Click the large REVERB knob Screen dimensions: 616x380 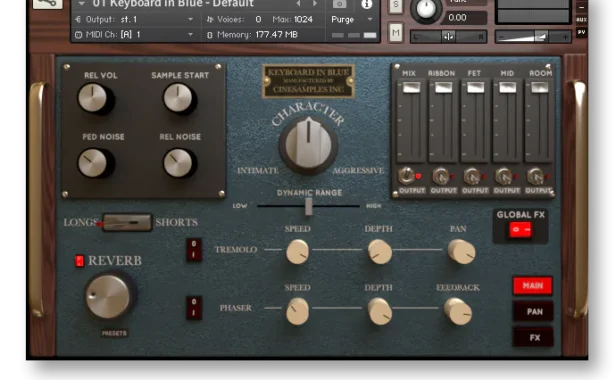tap(108, 296)
